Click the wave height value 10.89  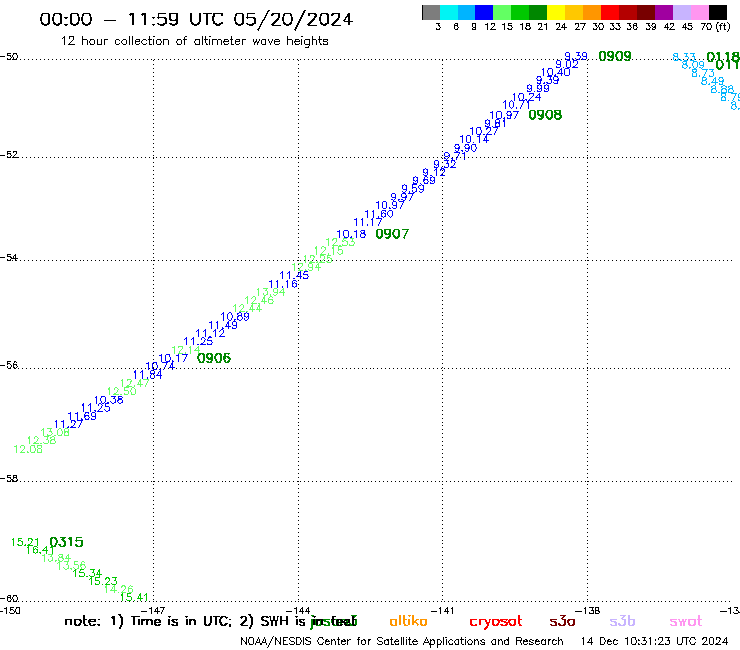click(235, 317)
